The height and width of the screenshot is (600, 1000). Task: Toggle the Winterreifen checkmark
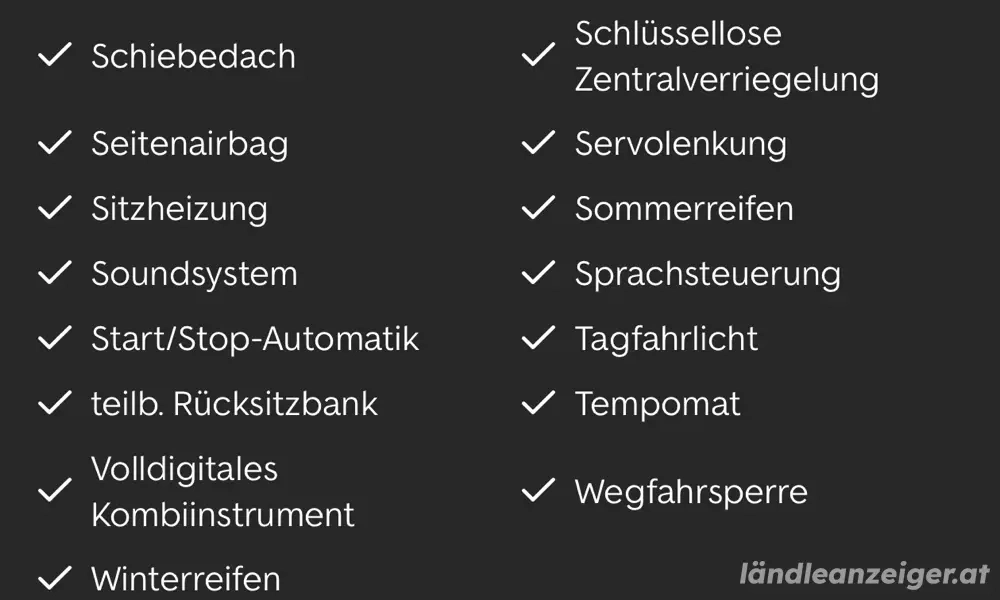tap(54, 577)
